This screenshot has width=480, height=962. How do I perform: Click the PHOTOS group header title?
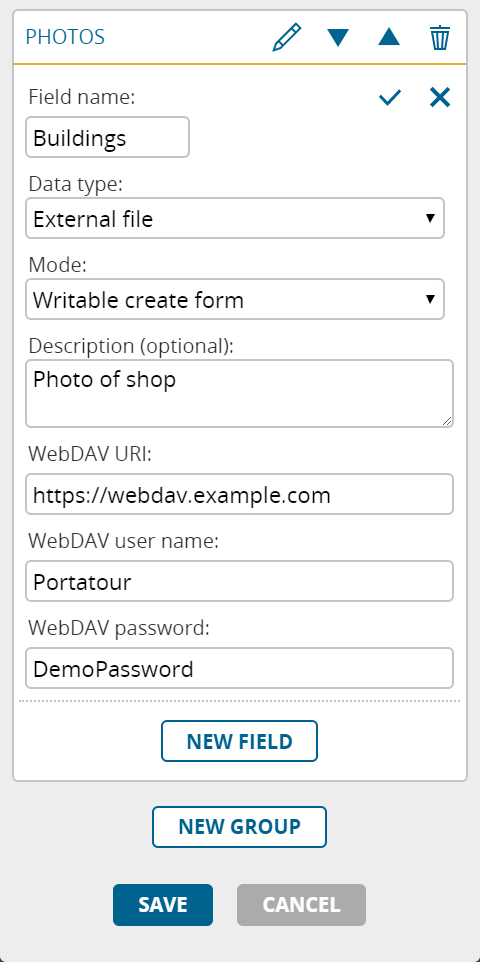click(65, 37)
